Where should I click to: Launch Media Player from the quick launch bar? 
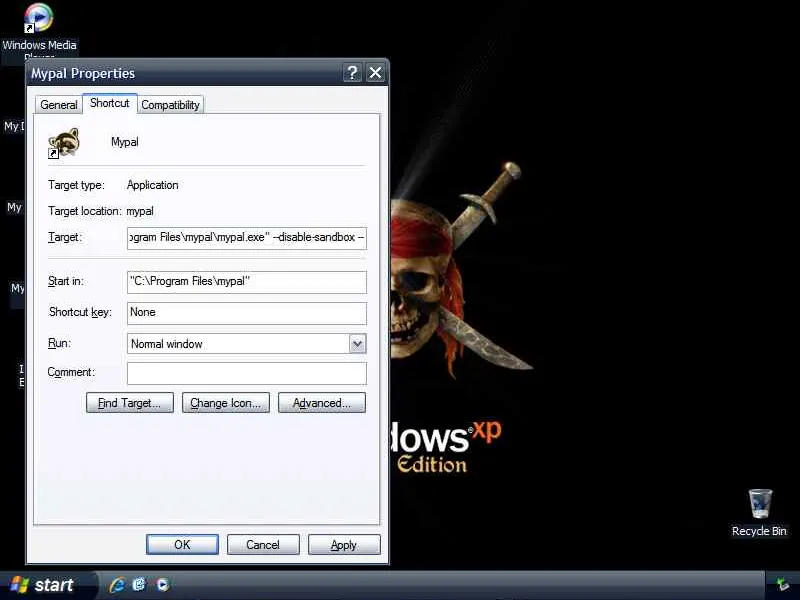163,585
